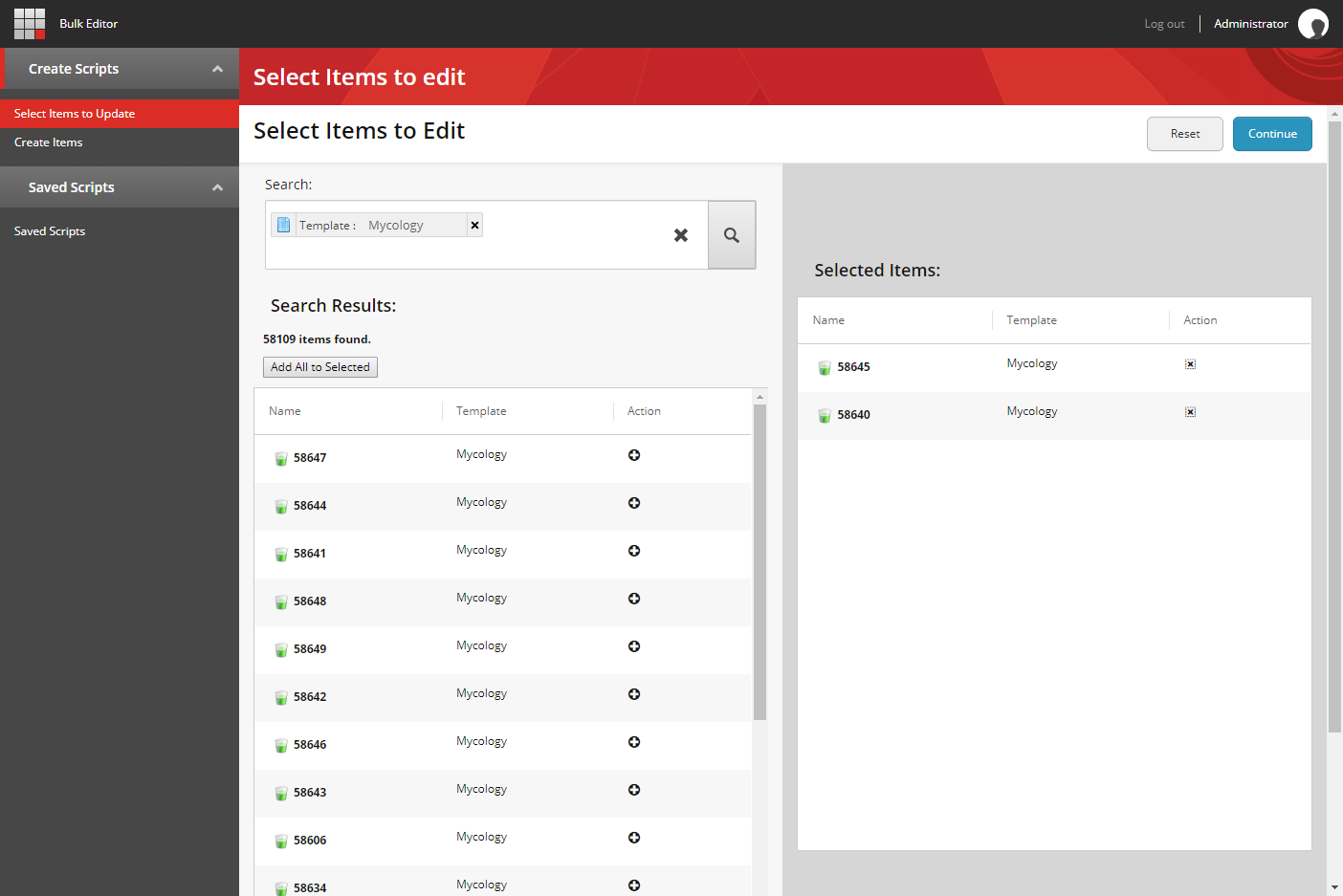Clear the whole search box

click(681, 235)
